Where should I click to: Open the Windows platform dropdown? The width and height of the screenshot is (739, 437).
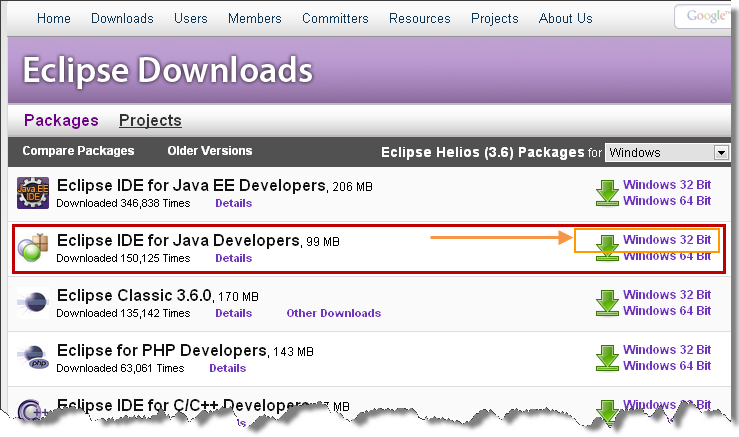(667, 152)
